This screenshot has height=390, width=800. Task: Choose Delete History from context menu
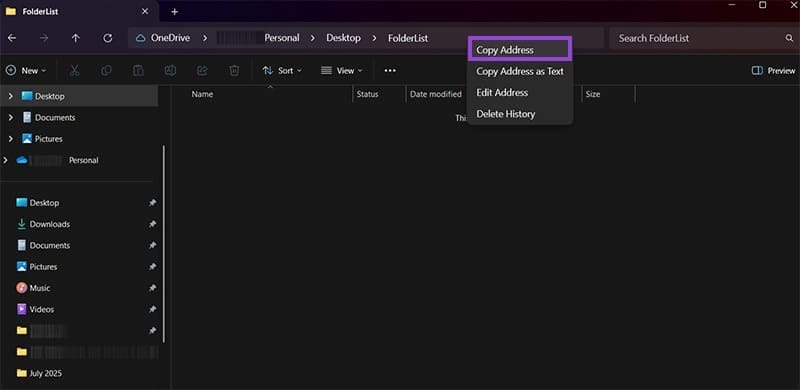click(x=520, y=114)
